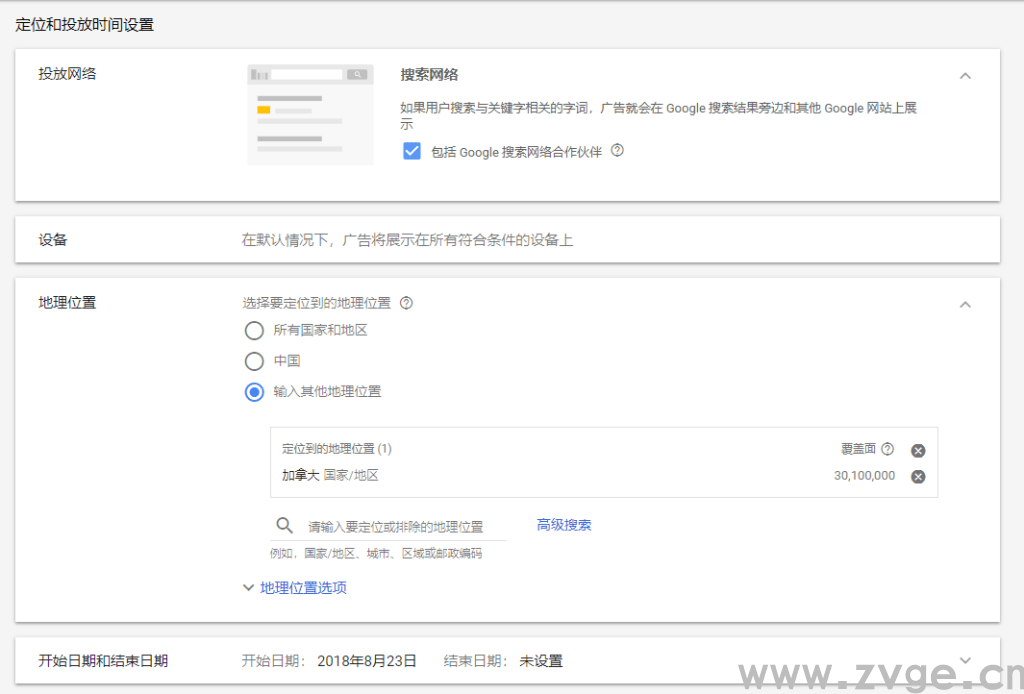The width and height of the screenshot is (1024, 694).
Task: Expand the 开始日期和结束日期 section
Action: pyautogui.click(x=965, y=658)
